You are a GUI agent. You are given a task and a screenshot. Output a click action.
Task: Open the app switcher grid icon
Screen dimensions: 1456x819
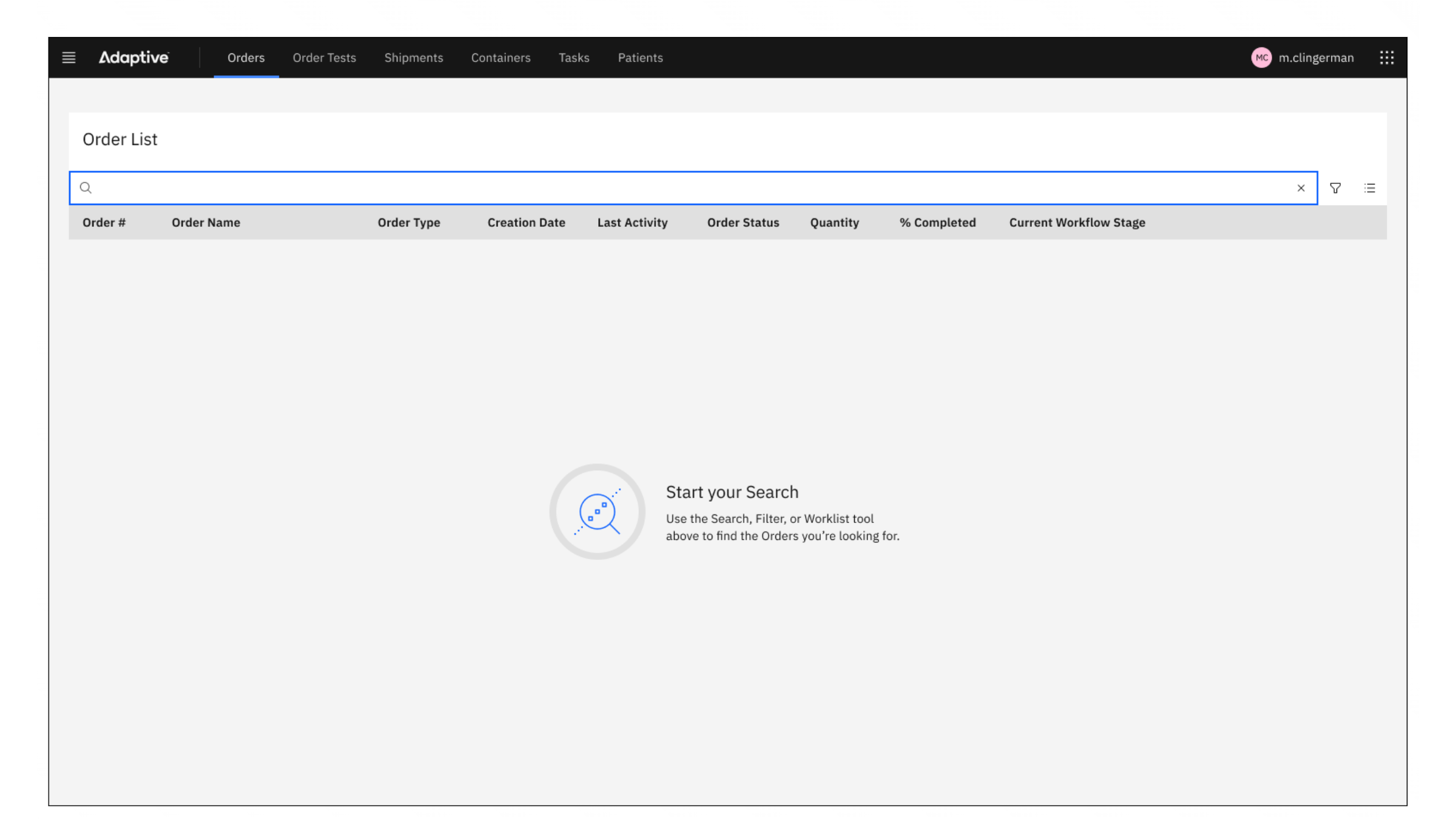1386,58
